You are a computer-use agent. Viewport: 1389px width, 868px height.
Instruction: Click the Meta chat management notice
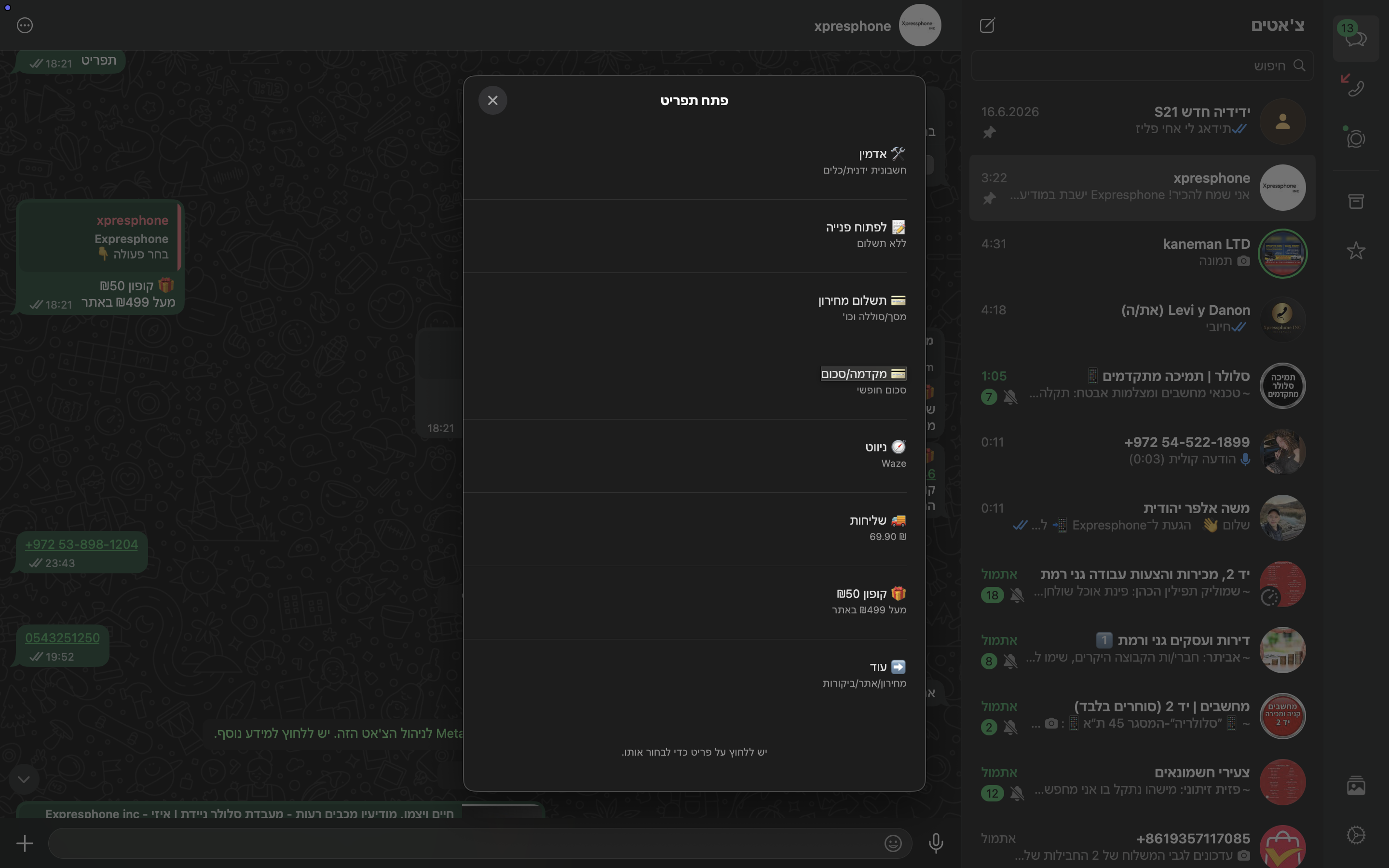tap(339, 733)
